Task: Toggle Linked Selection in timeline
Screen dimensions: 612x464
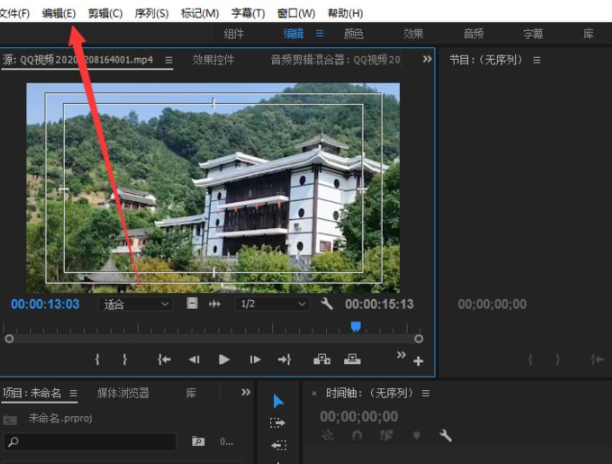Action: 386,435
